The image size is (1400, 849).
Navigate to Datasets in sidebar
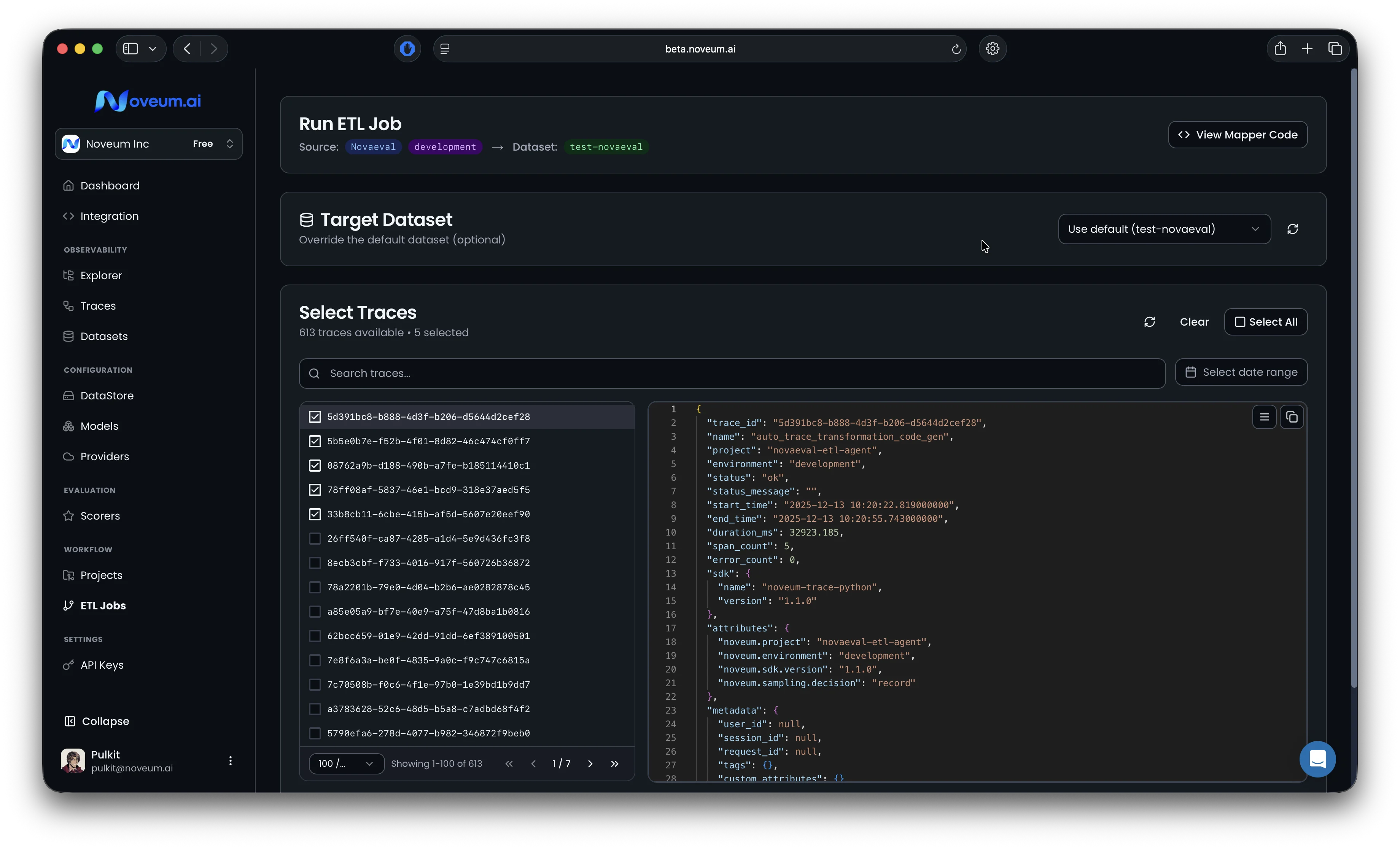coord(104,336)
